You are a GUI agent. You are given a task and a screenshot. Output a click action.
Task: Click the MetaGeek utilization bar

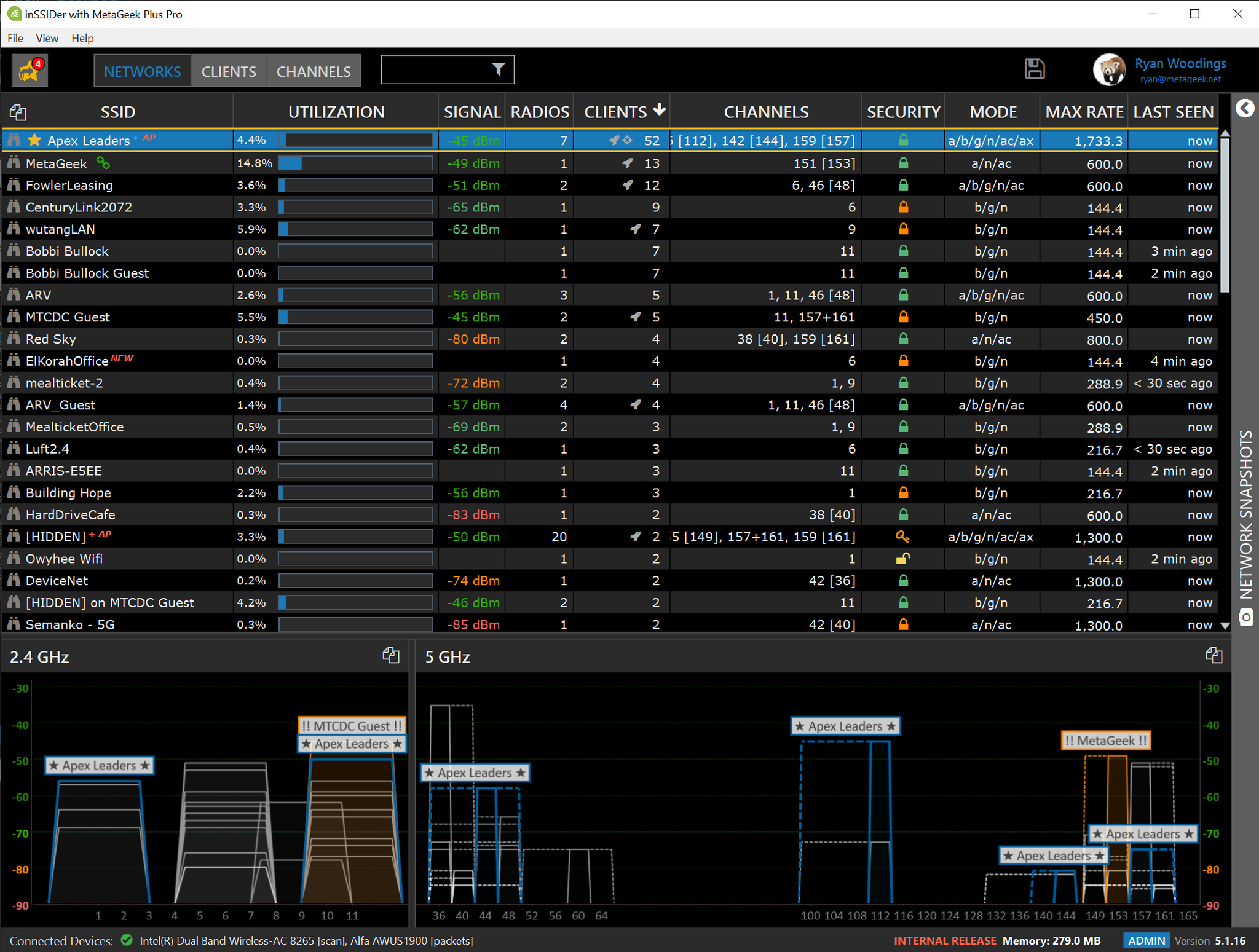(x=355, y=163)
